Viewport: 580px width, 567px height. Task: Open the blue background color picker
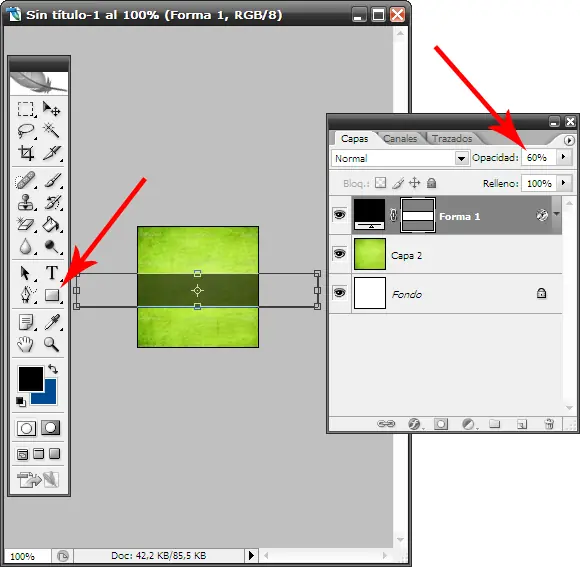50,396
